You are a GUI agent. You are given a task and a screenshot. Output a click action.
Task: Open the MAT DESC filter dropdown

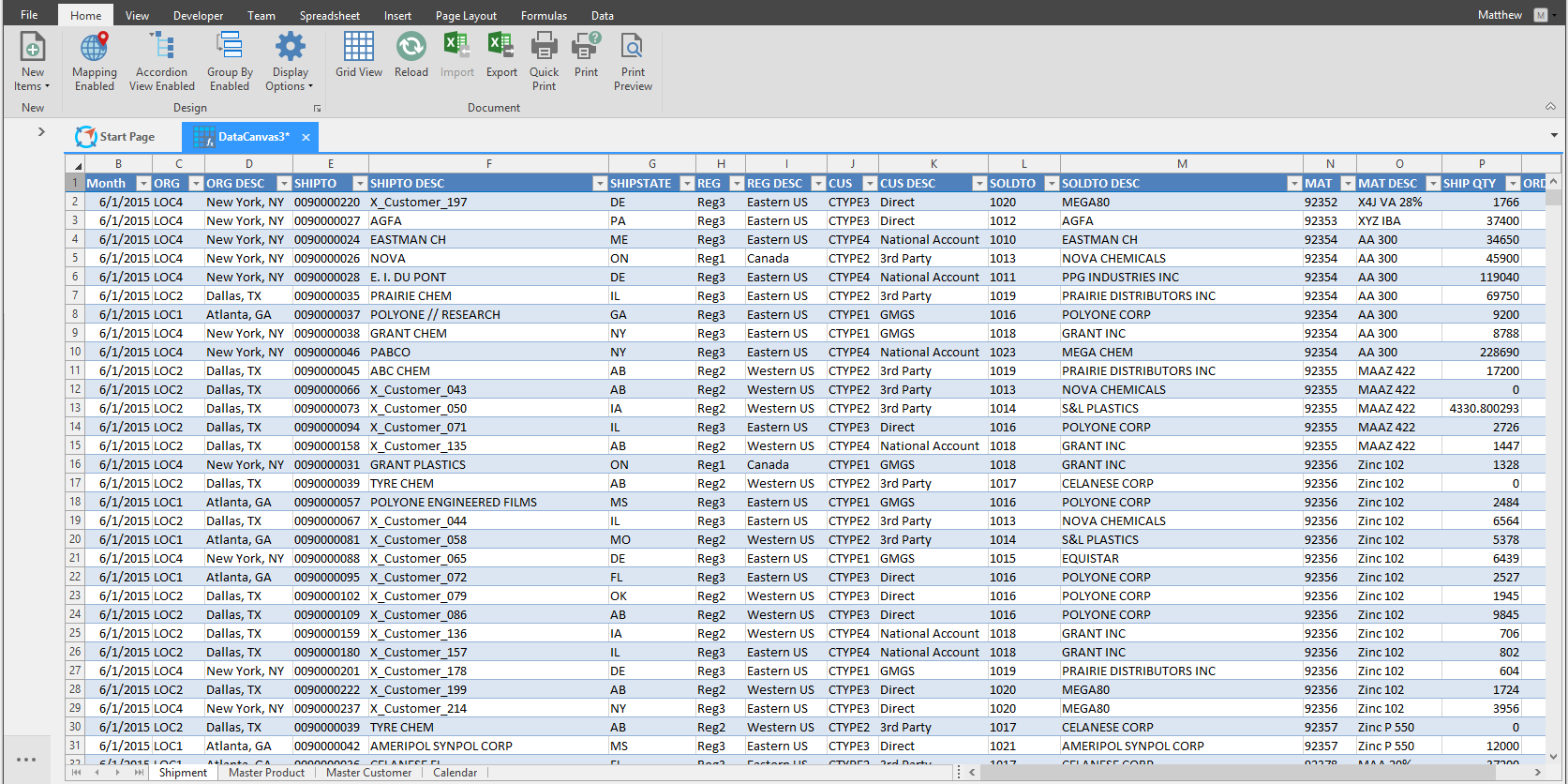pos(1433,184)
